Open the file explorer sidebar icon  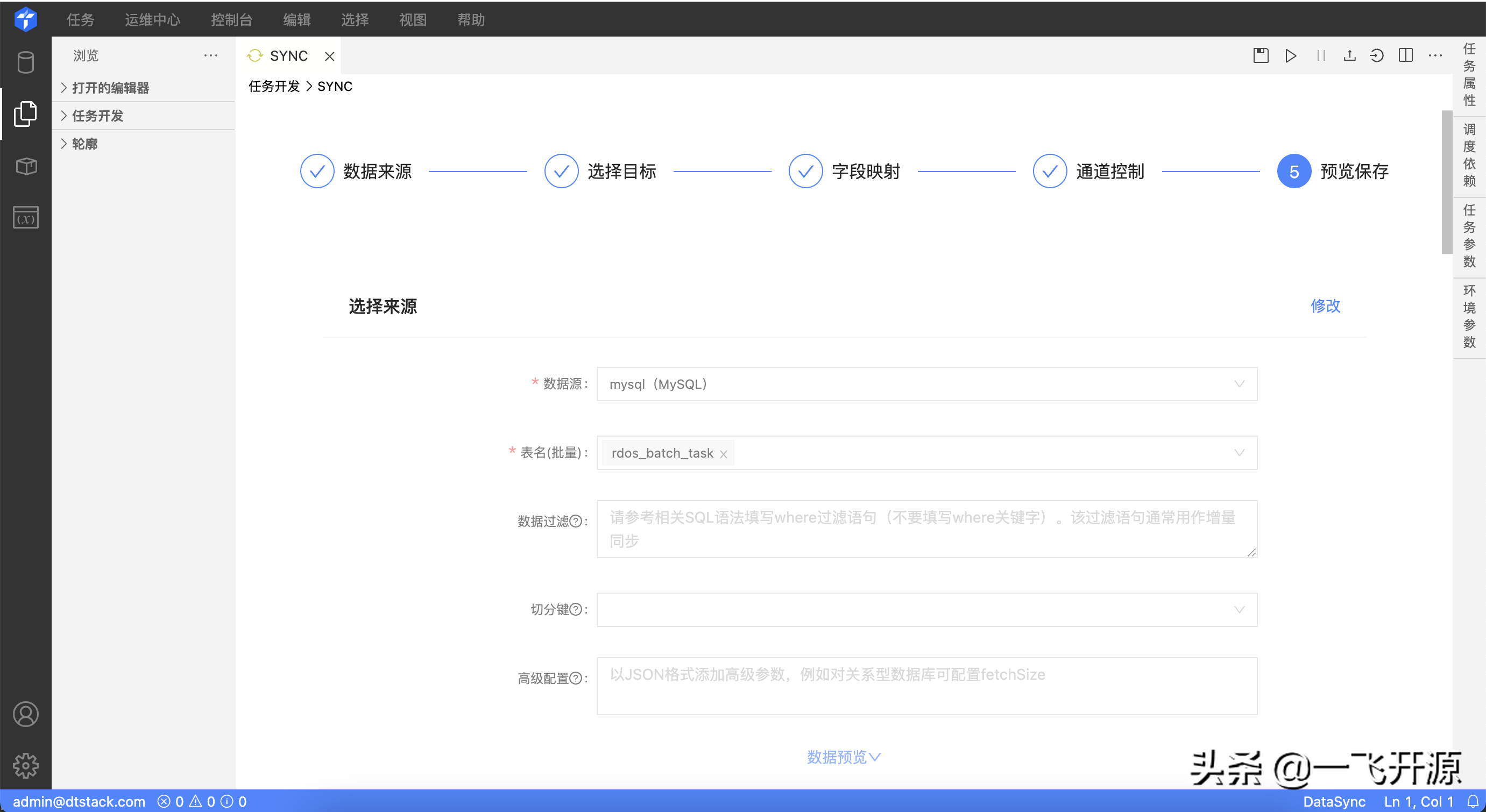pyautogui.click(x=25, y=113)
